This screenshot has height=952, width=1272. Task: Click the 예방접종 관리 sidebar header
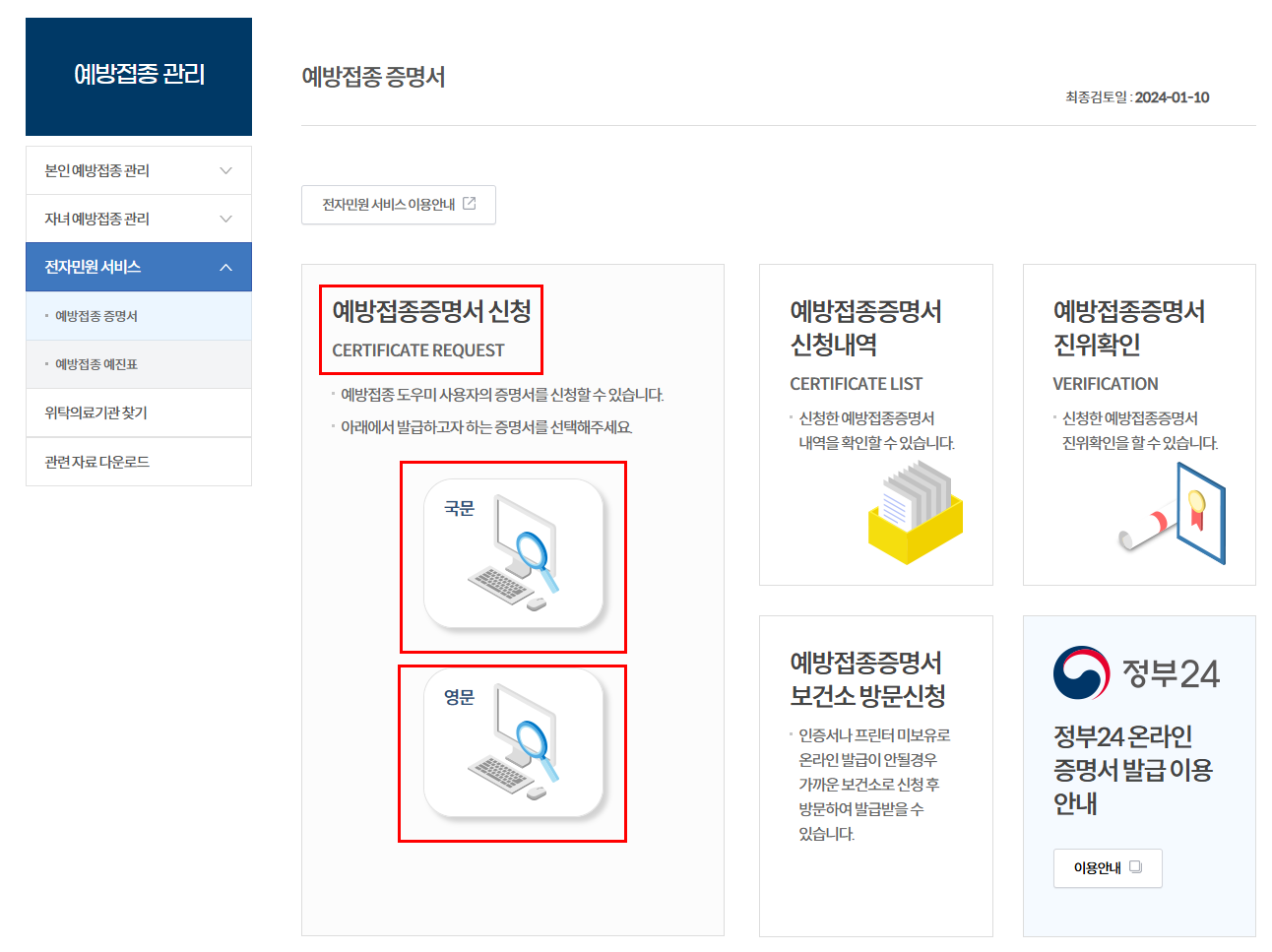[139, 77]
